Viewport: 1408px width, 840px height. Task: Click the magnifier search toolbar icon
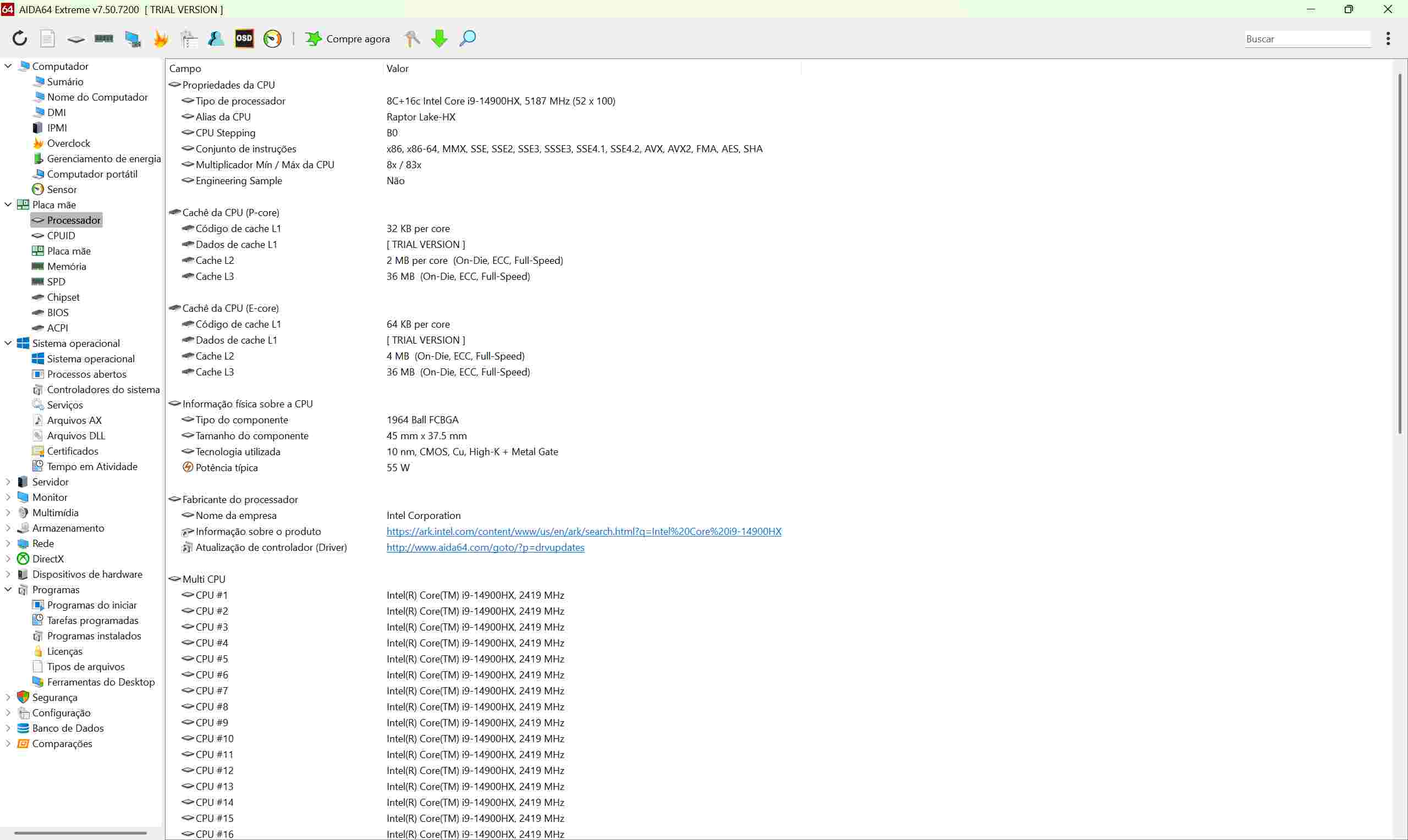point(468,38)
